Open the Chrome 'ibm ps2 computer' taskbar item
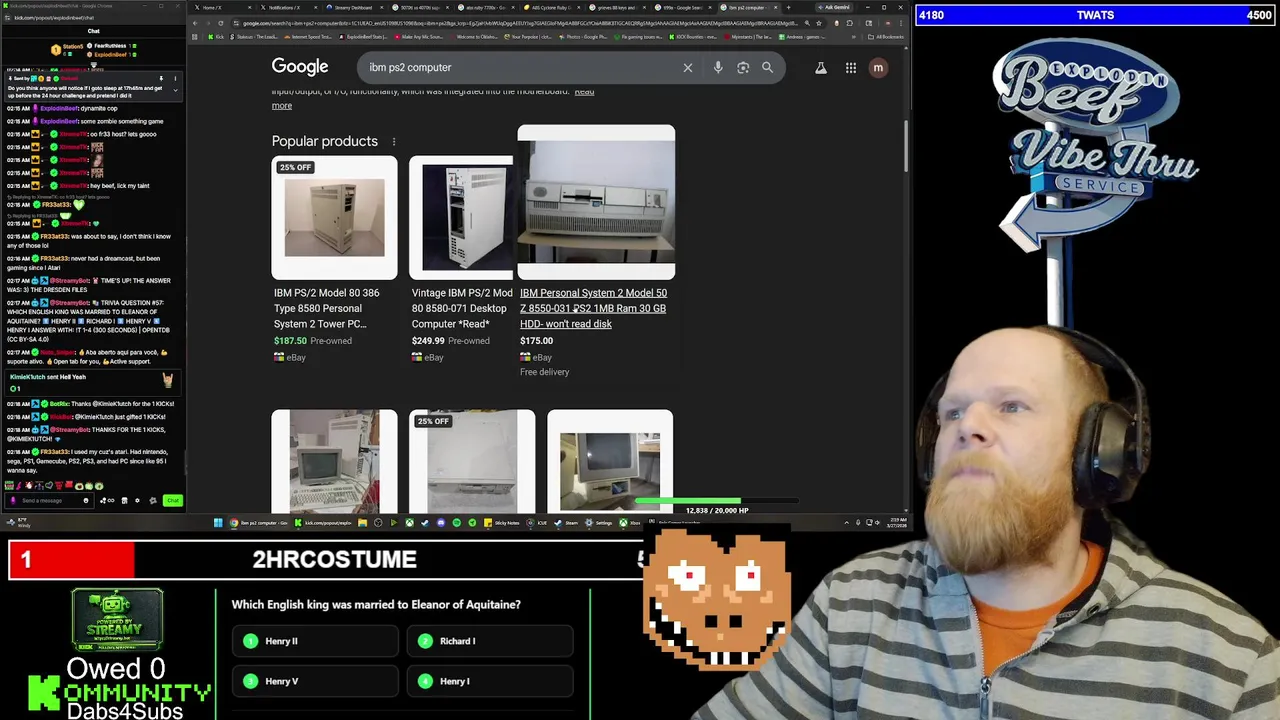This screenshot has width=1280, height=720. [x=259, y=522]
